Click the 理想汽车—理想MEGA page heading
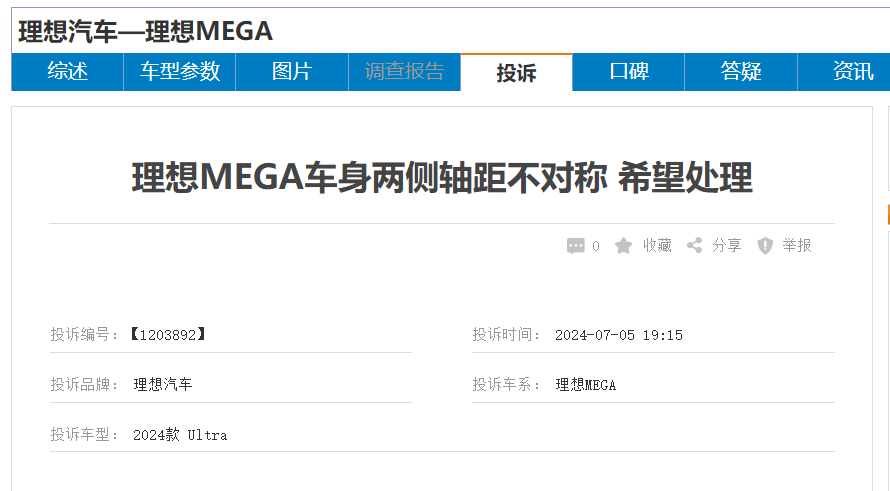Viewport: 890px width, 491px height. tap(145, 31)
